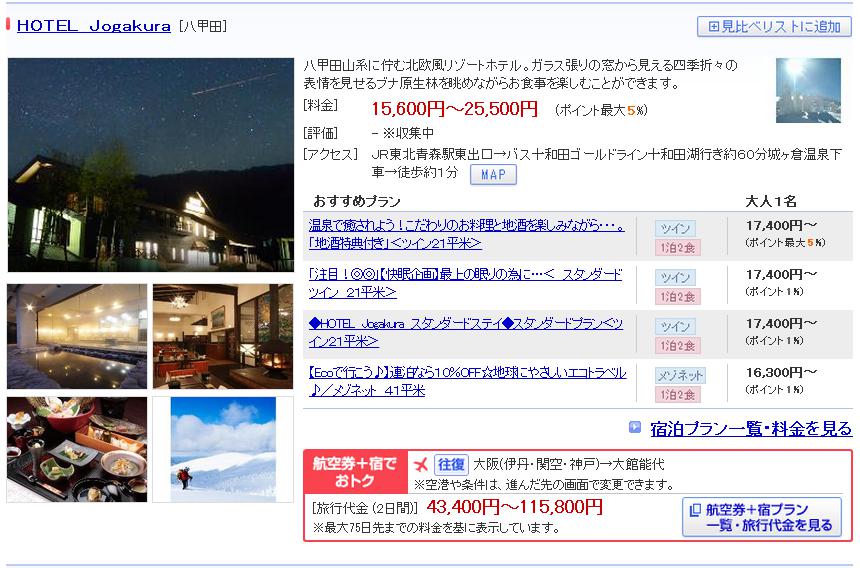Open the HOTEL Jogakura title link
Image resolution: width=860 pixels, height=568 pixels.
click(94, 26)
